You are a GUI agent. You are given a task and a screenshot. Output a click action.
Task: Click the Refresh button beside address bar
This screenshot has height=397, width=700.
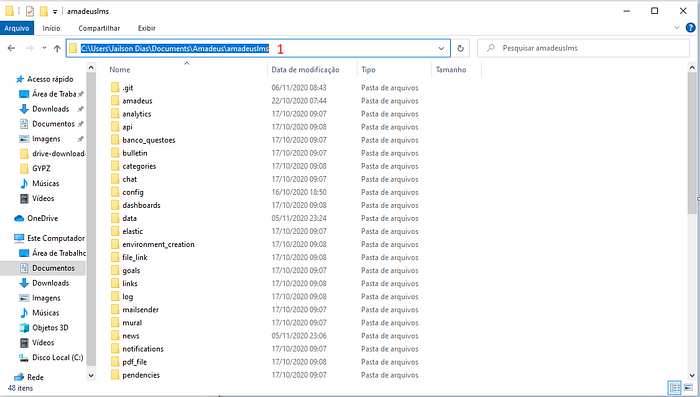click(x=460, y=48)
